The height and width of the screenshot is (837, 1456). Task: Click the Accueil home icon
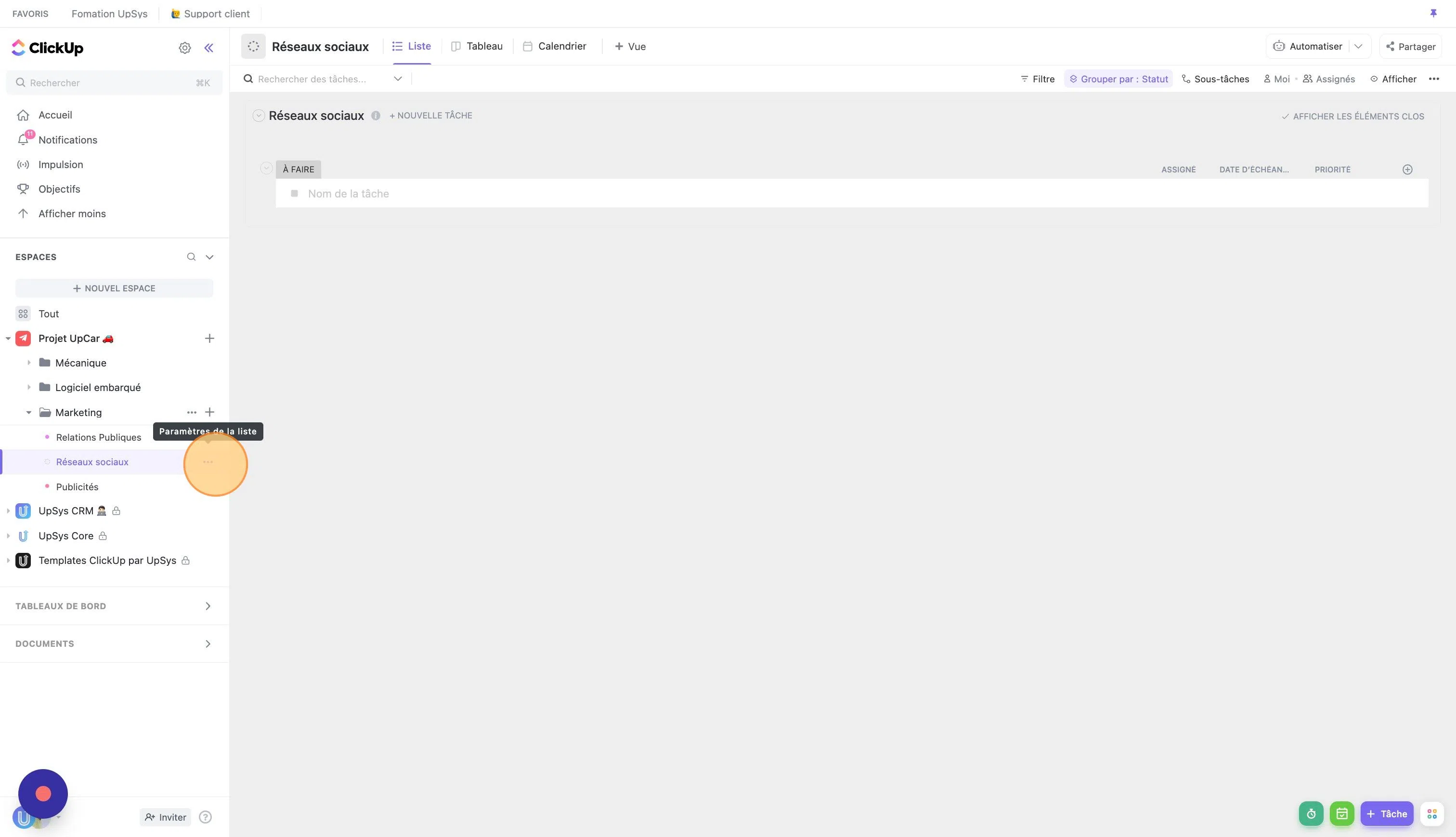(x=23, y=114)
